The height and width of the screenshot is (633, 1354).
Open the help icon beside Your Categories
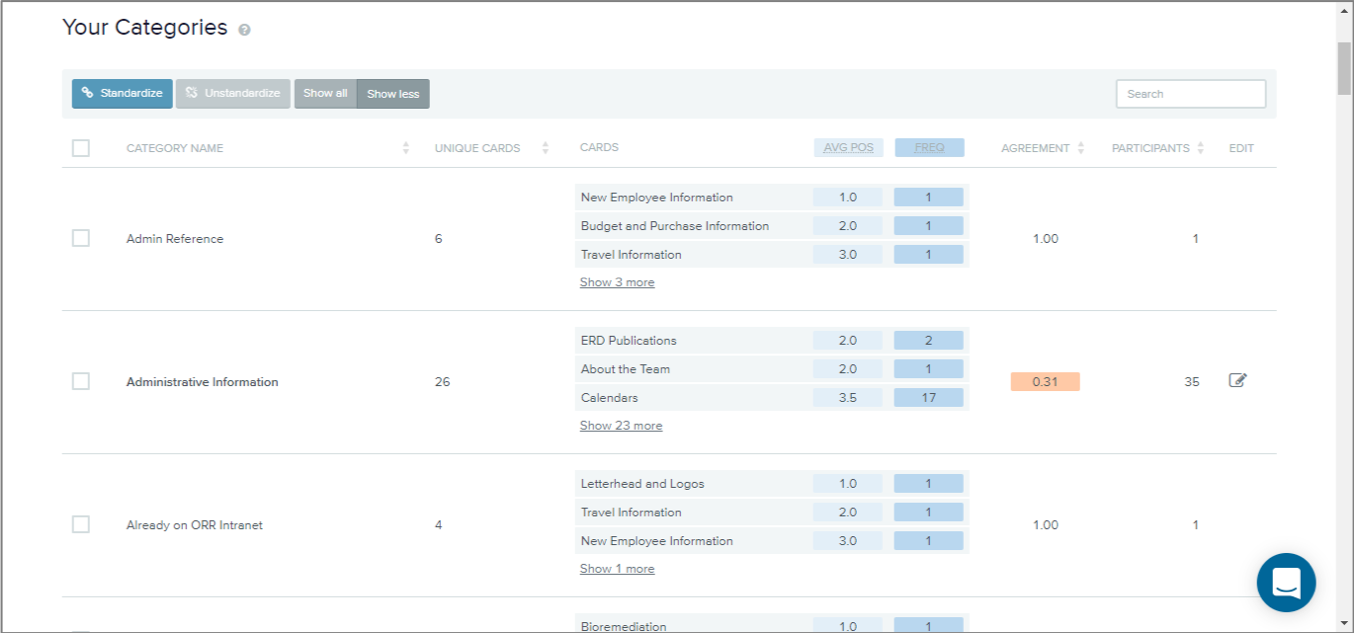tap(244, 30)
